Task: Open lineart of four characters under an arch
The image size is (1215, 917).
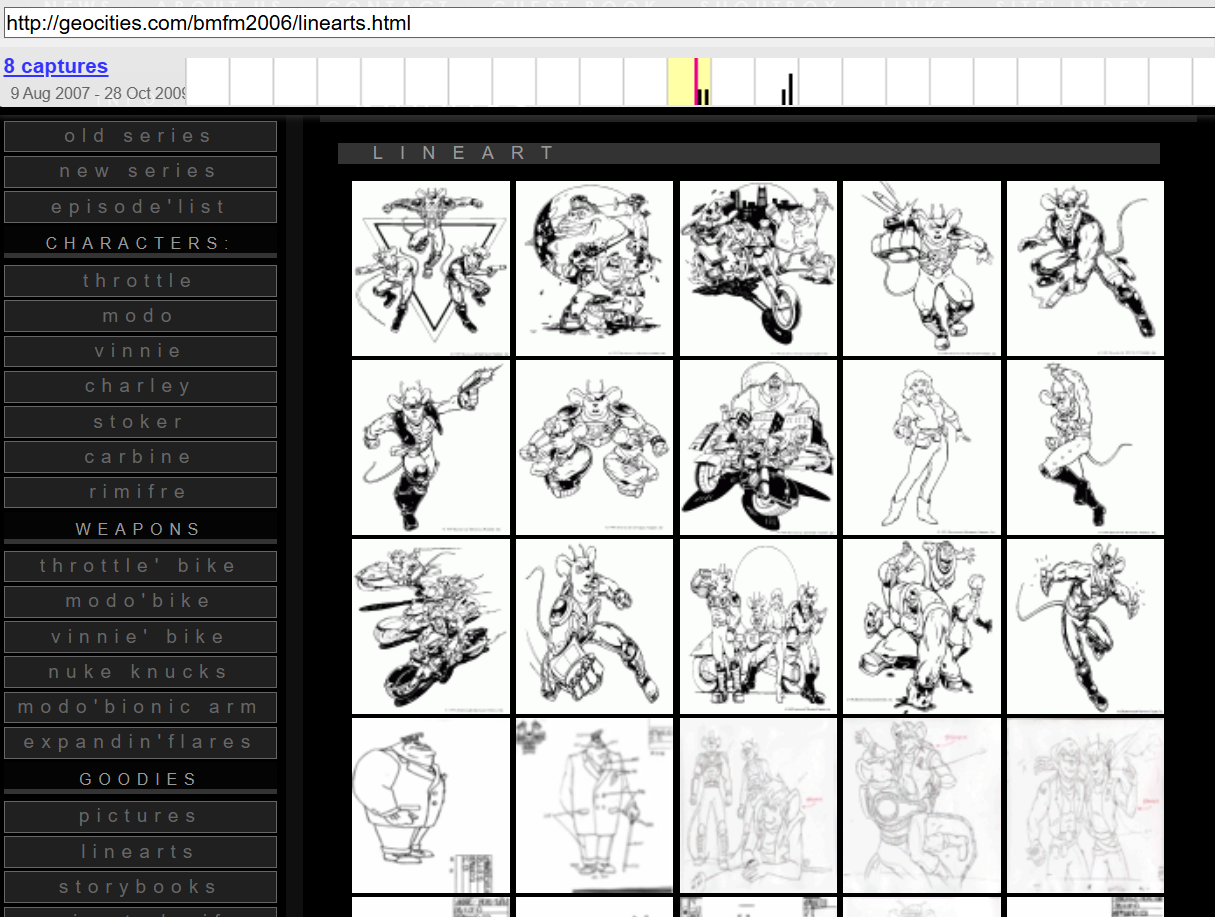Action: tap(758, 627)
